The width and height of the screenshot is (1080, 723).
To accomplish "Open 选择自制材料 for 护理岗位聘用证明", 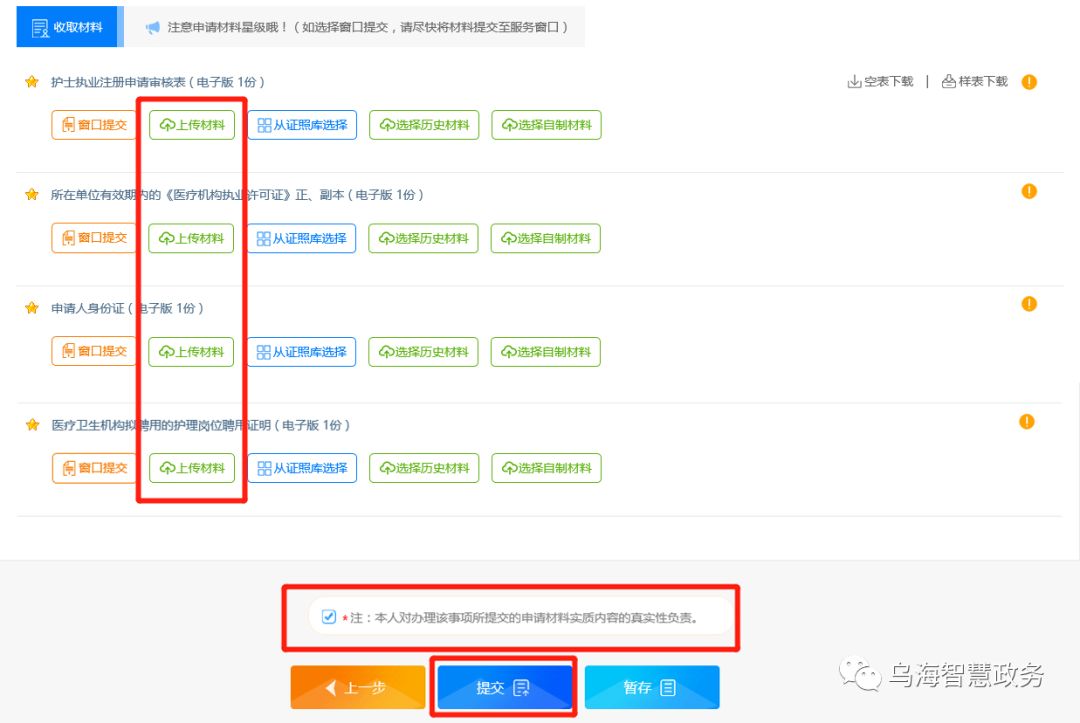I will [546, 467].
